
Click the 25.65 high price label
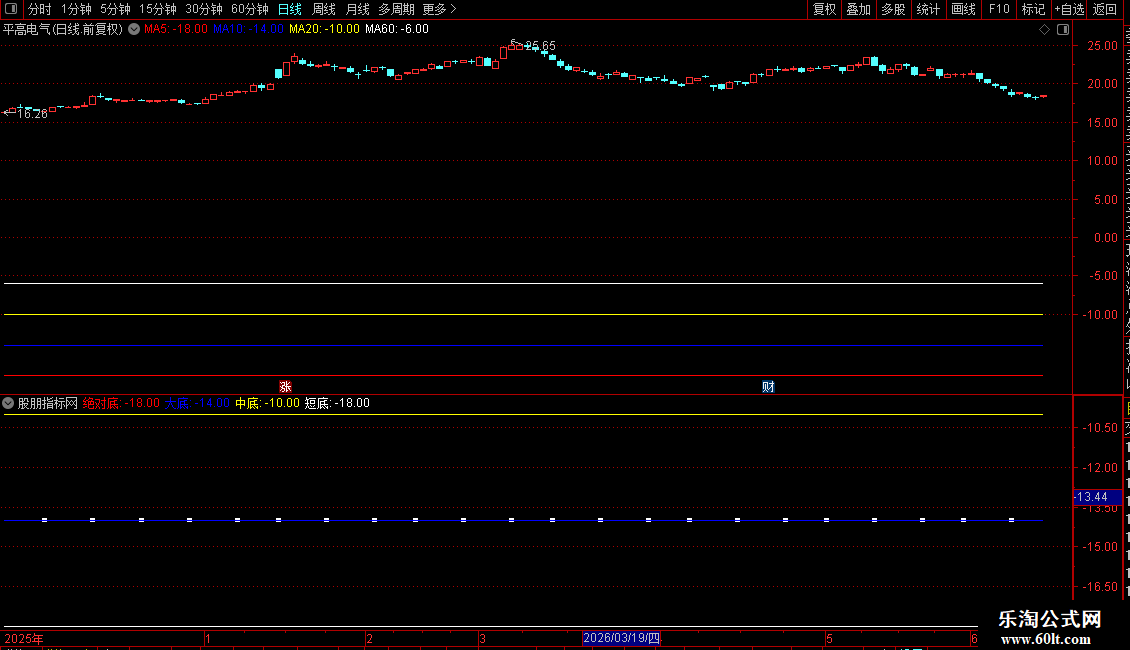point(540,45)
